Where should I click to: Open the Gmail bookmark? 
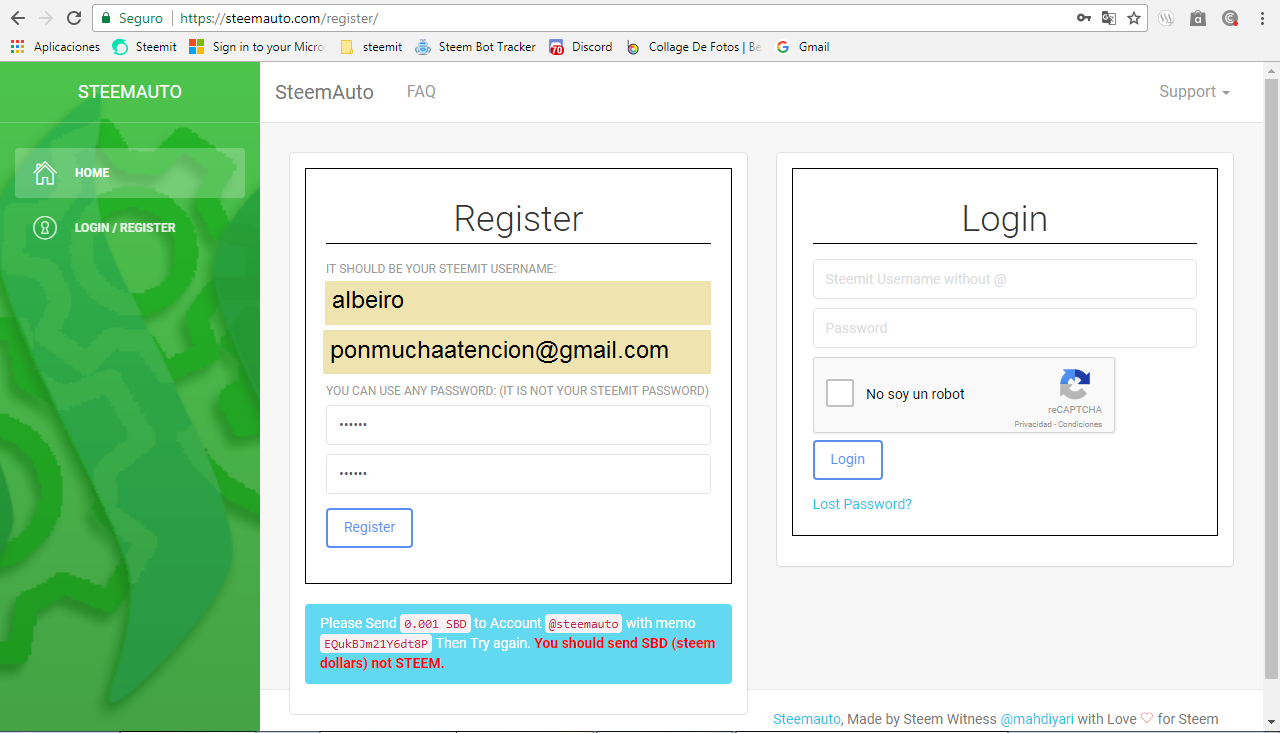[802, 47]
